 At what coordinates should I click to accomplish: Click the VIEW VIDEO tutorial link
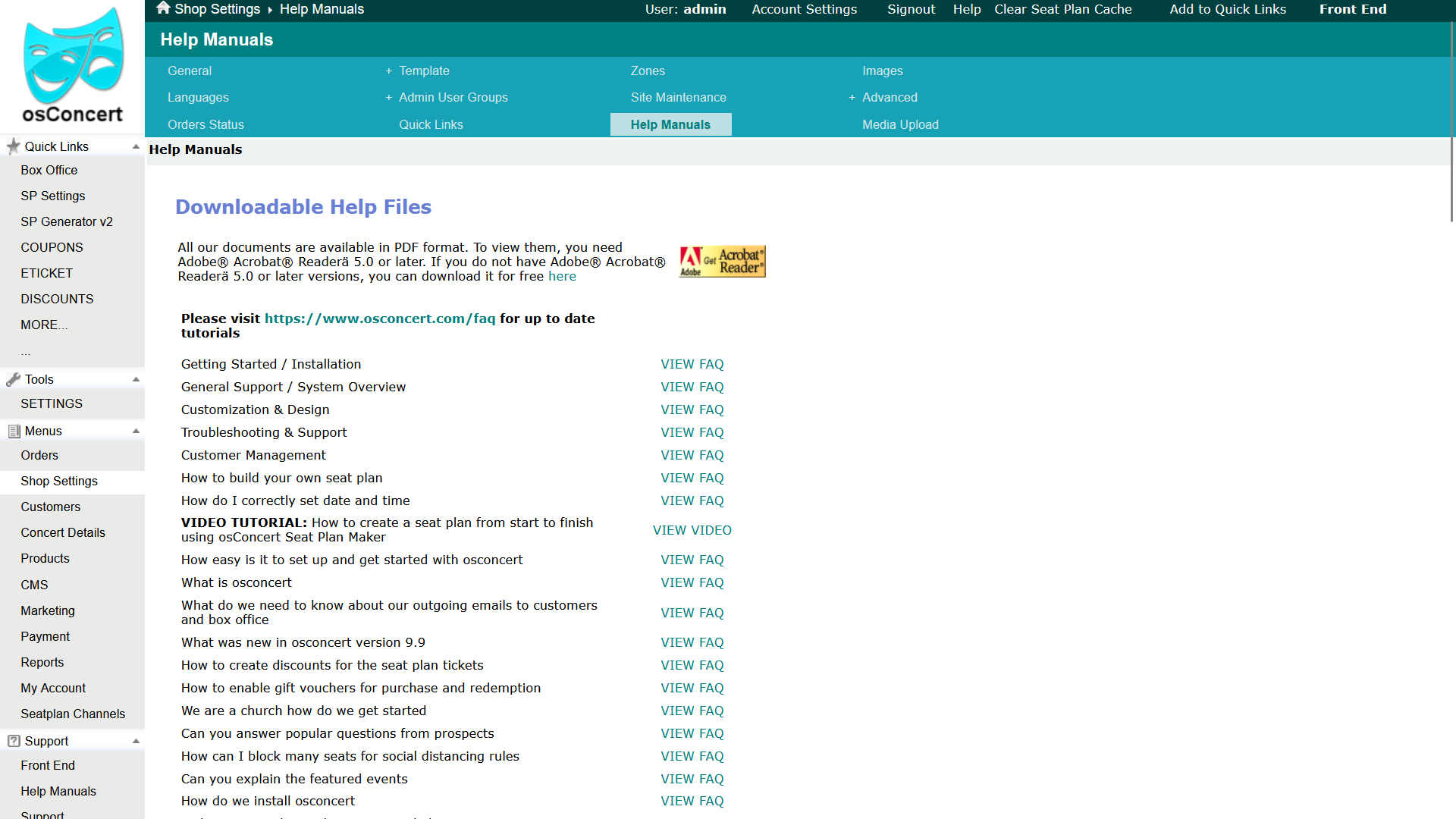tap(692, 530)
